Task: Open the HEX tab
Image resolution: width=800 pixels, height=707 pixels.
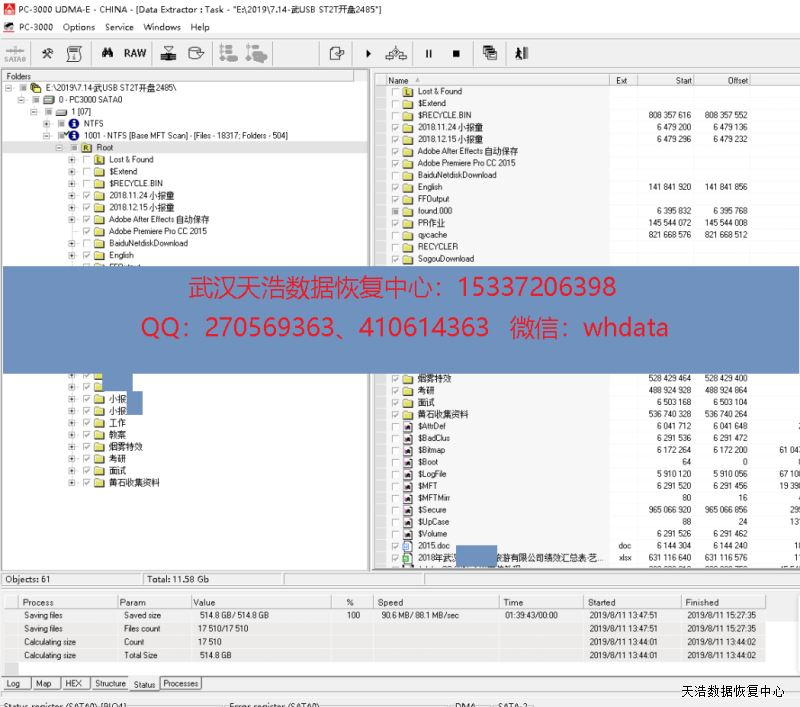Action: click(x=73, y=684)
